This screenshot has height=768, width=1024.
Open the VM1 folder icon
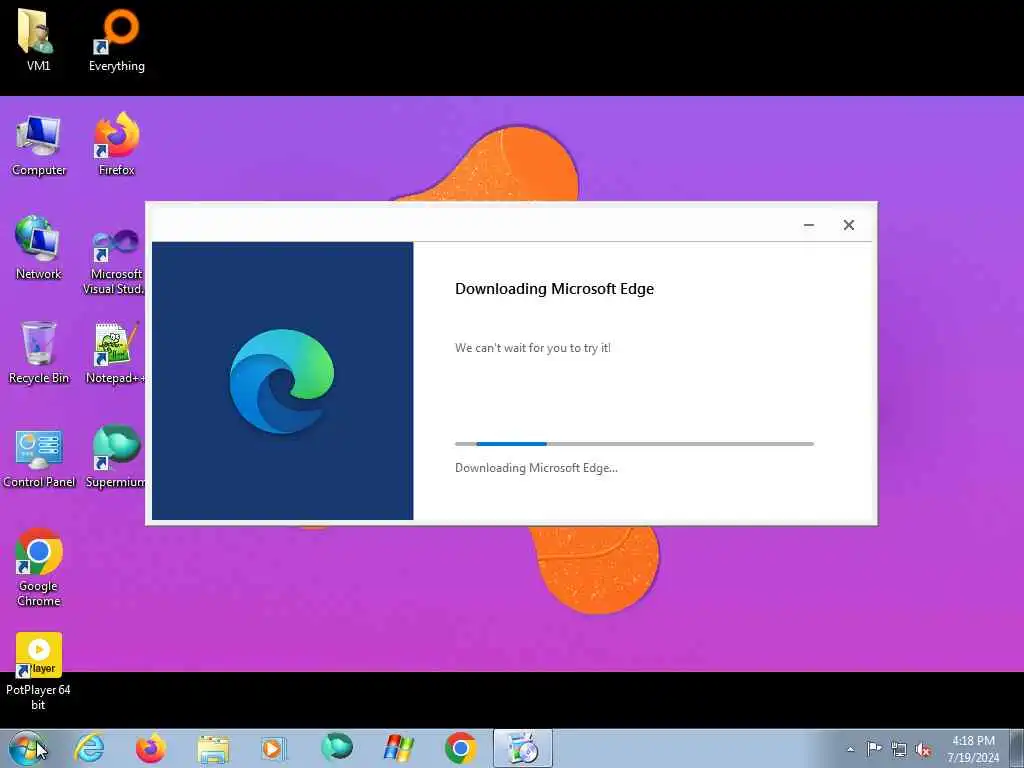pos(38,39)
